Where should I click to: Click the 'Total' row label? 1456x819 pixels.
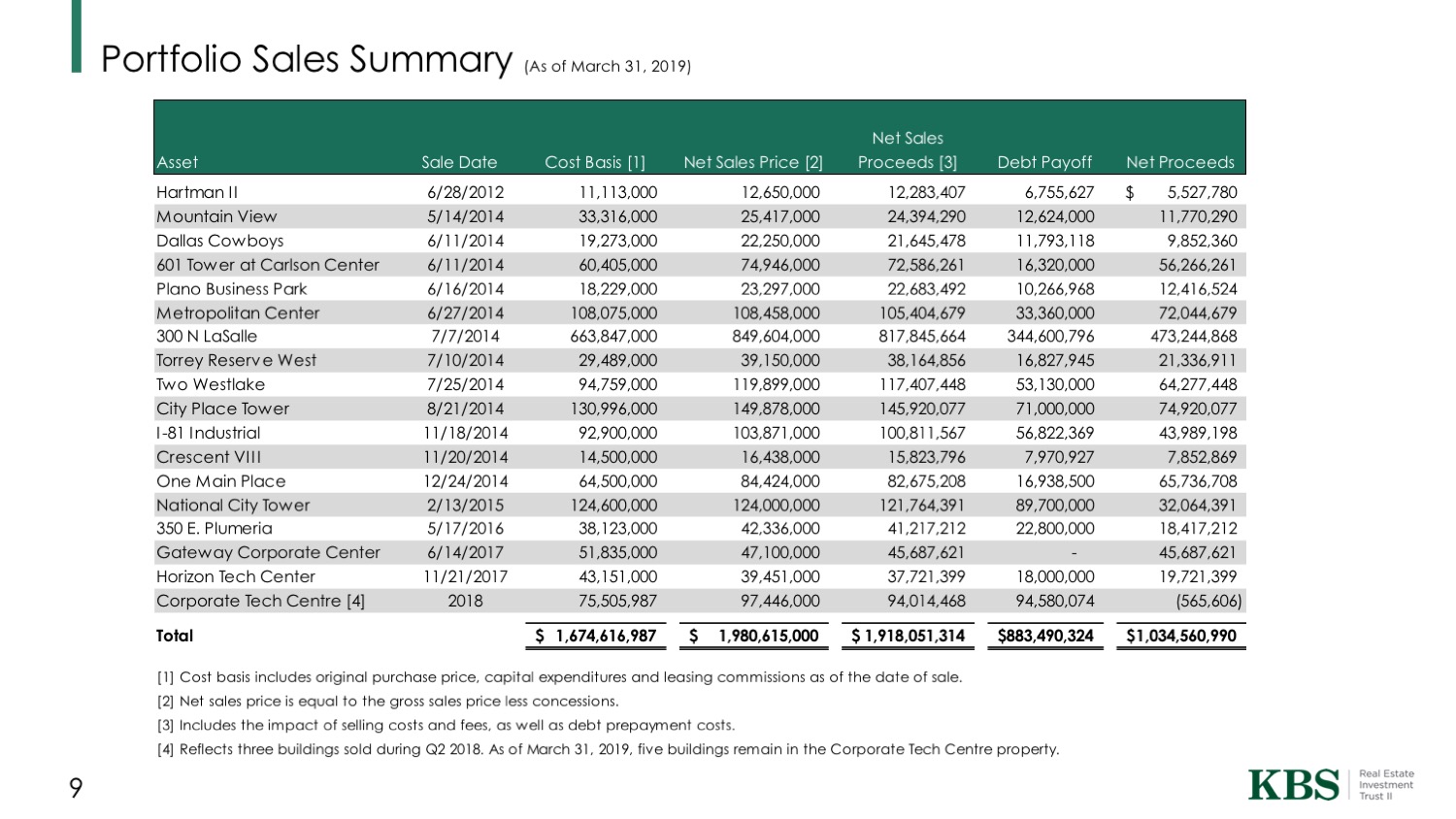point(175,636)
